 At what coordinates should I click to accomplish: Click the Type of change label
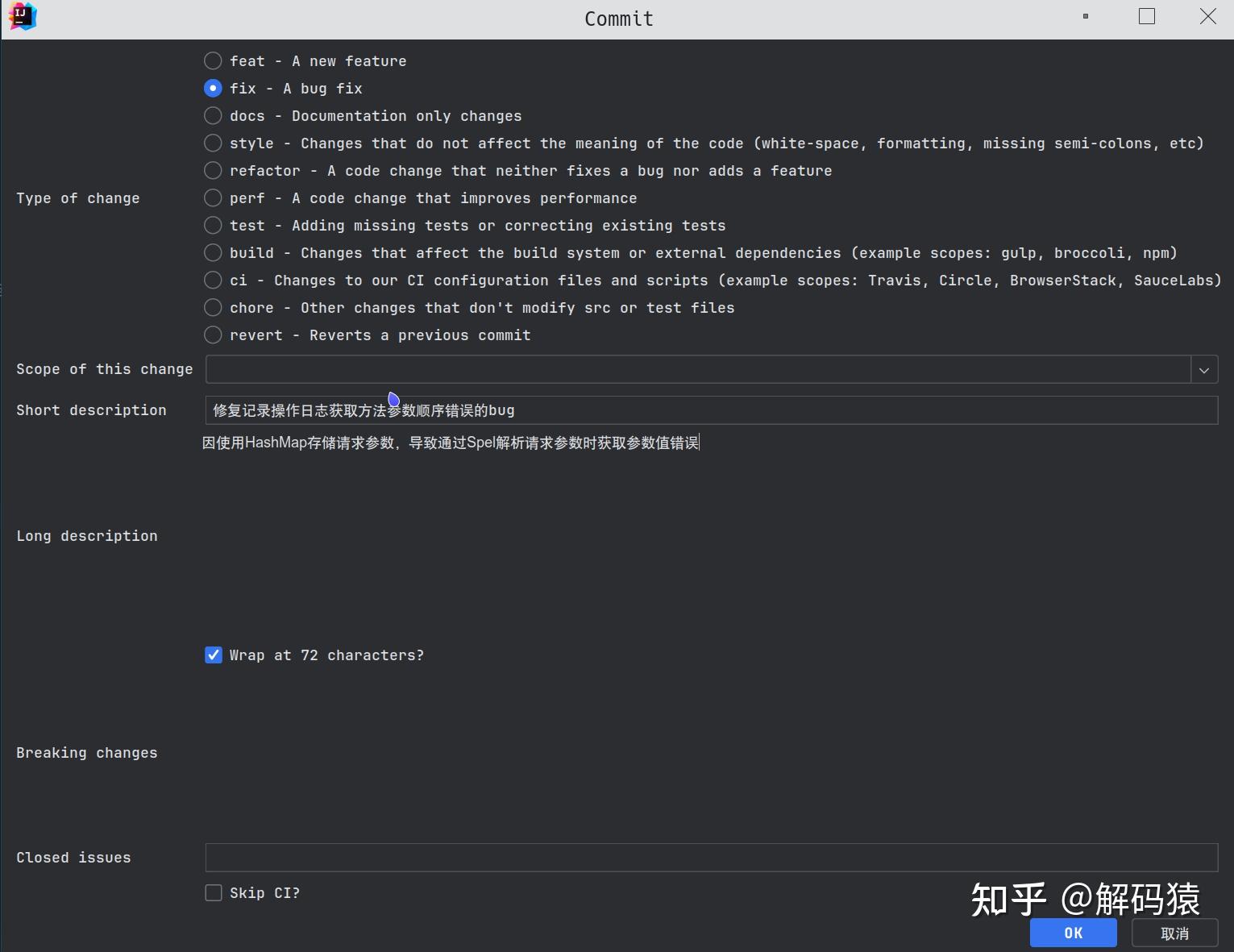click(78, 198)
